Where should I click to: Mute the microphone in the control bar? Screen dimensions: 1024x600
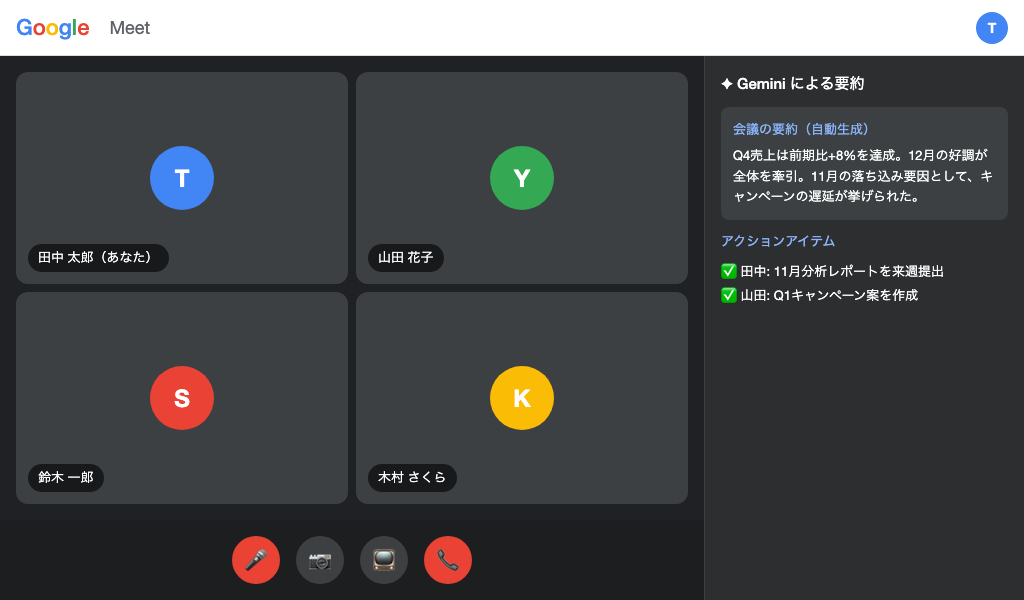[256, 560]
